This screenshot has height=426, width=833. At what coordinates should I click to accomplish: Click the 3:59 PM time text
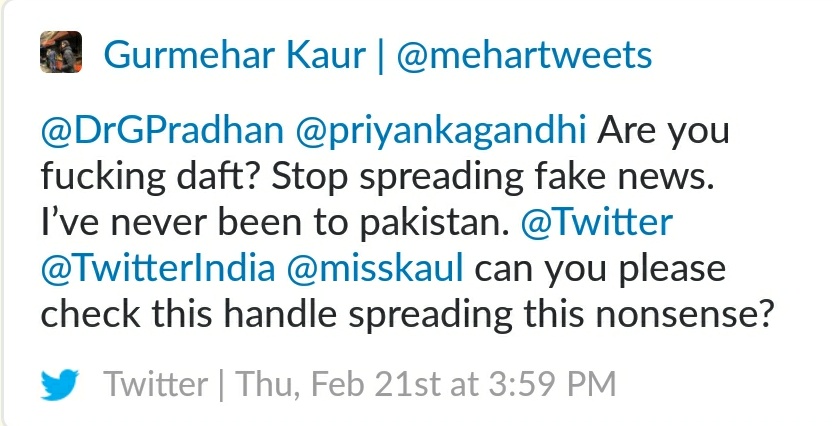(x=552, y=384)
